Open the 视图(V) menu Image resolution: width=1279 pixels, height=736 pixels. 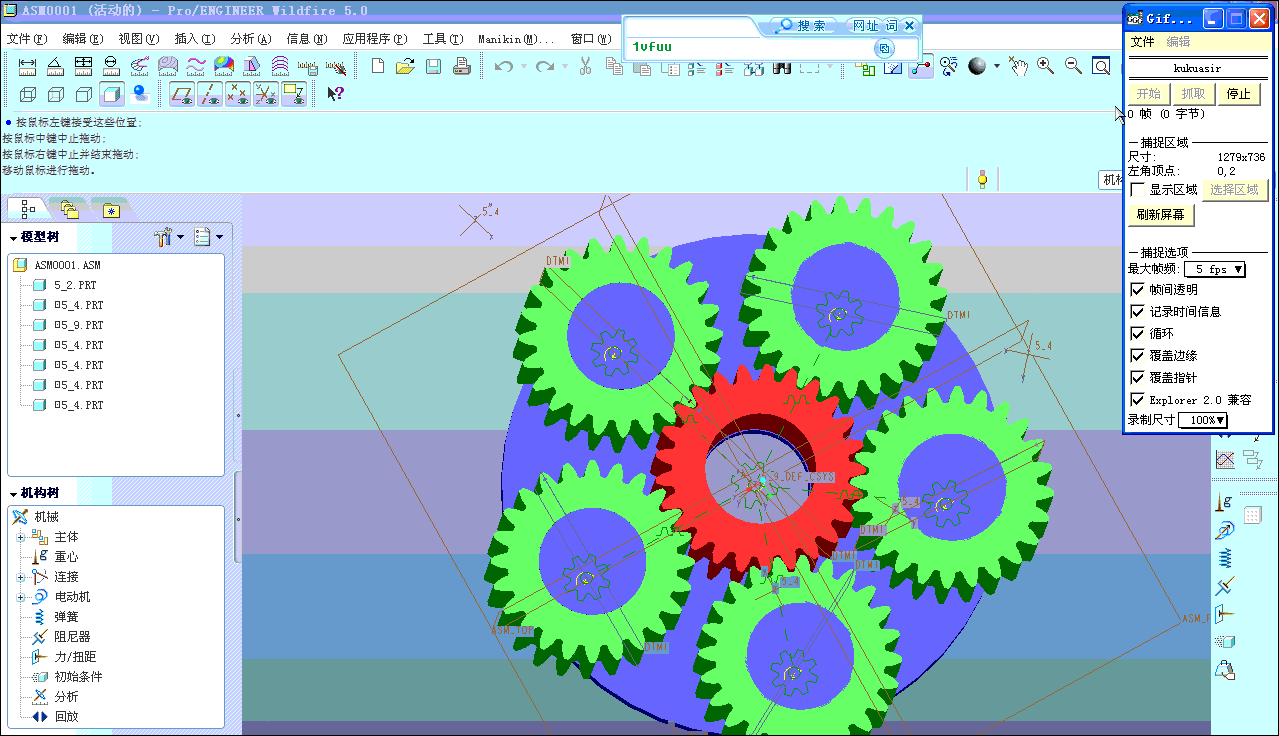tap(139, 39)
